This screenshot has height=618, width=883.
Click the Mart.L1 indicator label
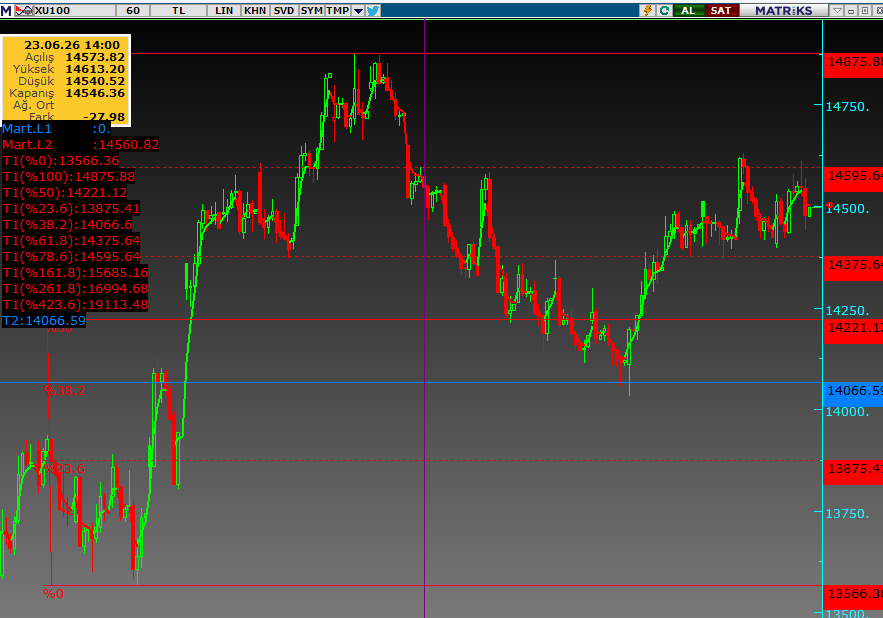(56, 128)
